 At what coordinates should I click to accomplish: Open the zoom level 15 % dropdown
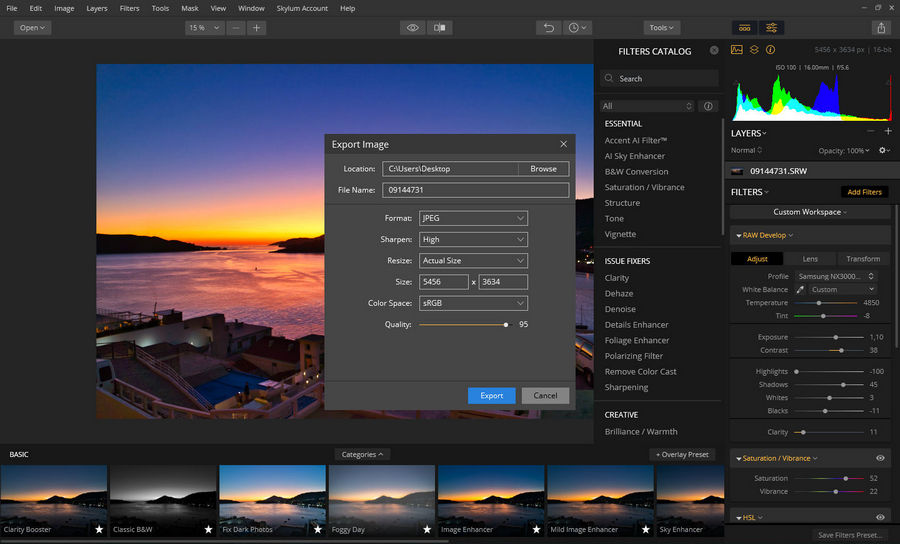[x=204, y=28]
